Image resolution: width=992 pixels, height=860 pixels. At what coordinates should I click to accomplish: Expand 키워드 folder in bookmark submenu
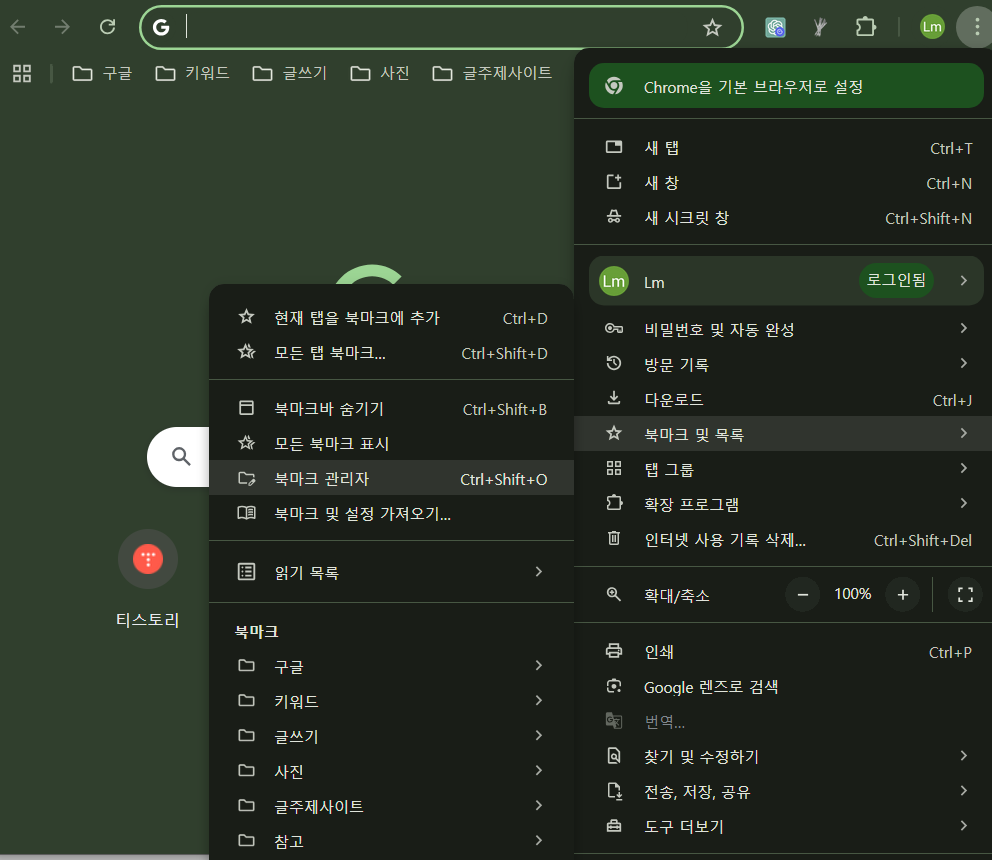click(x=392, y=701)
